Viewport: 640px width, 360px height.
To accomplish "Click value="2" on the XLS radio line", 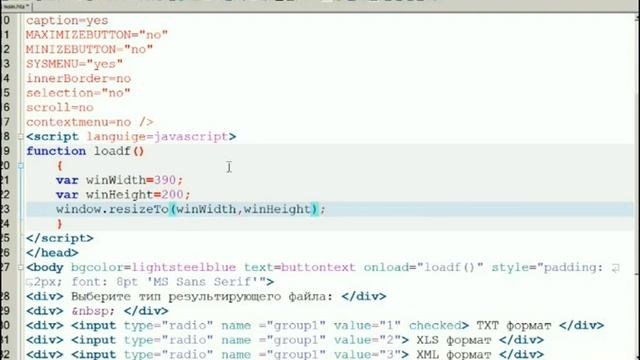I will [367, 340].
